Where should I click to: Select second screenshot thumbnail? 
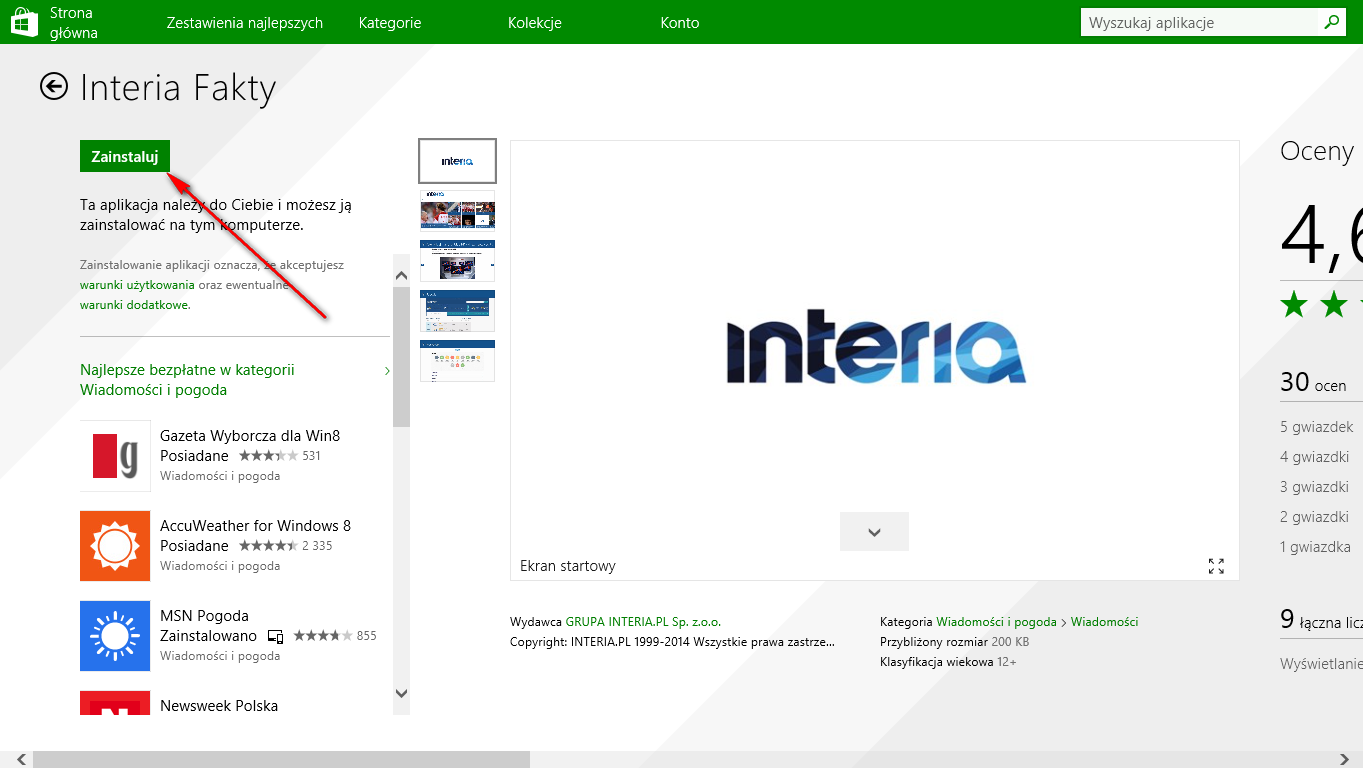[457, 210]
